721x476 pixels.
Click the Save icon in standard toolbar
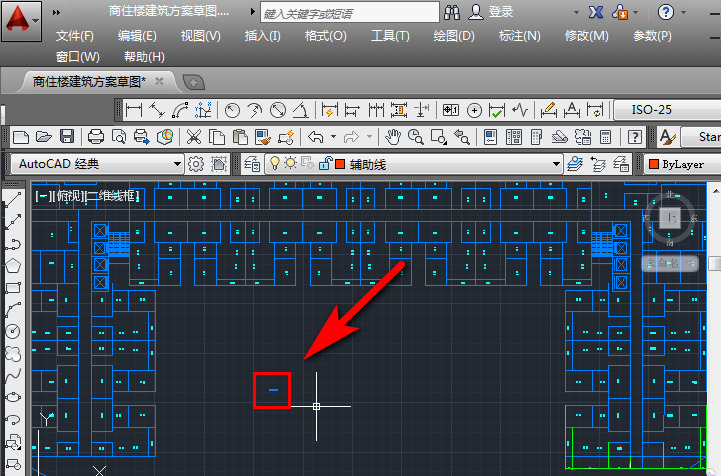coord(67,137)
